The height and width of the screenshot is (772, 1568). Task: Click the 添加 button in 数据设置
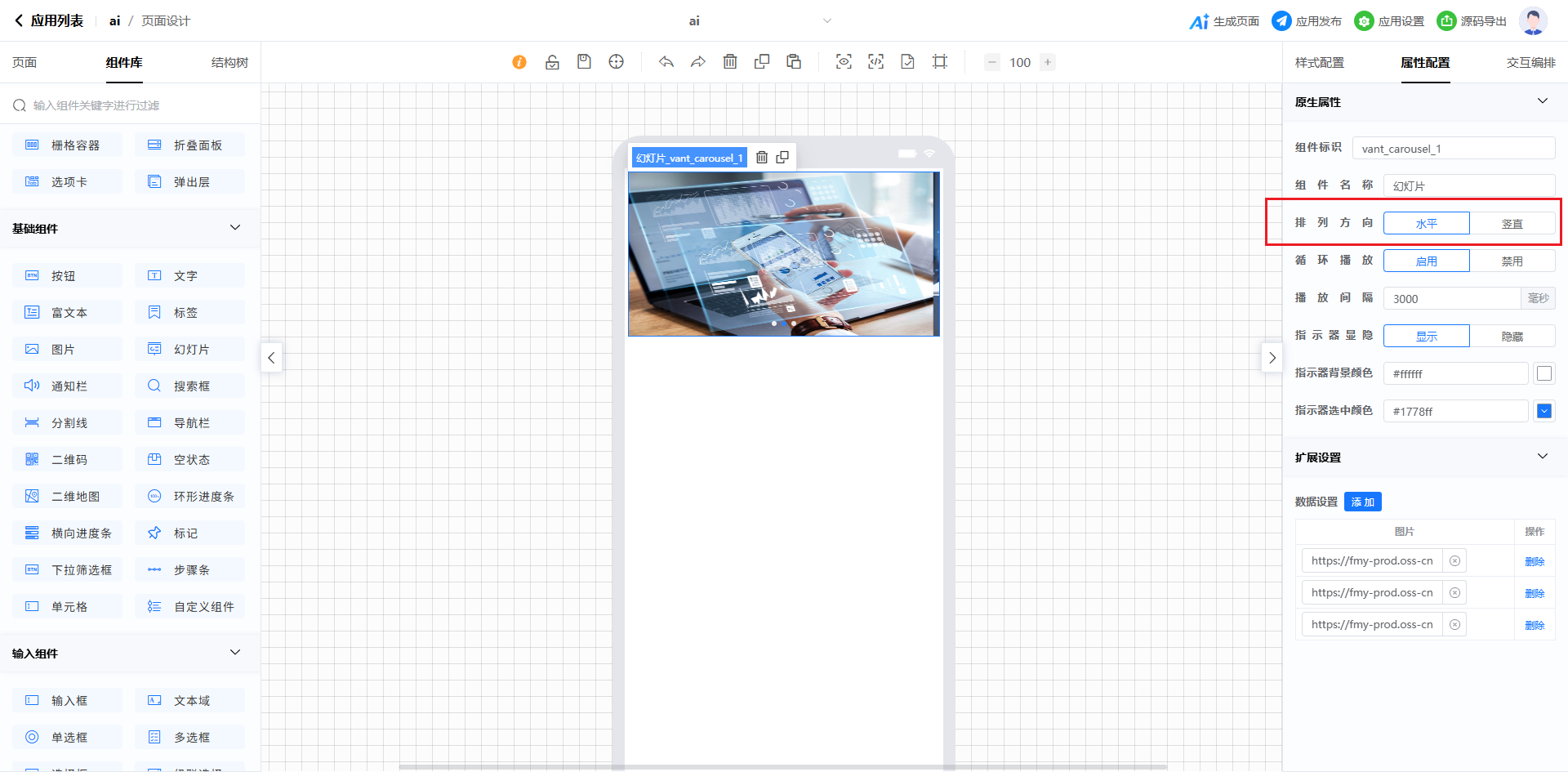(x=1362, y=502)
